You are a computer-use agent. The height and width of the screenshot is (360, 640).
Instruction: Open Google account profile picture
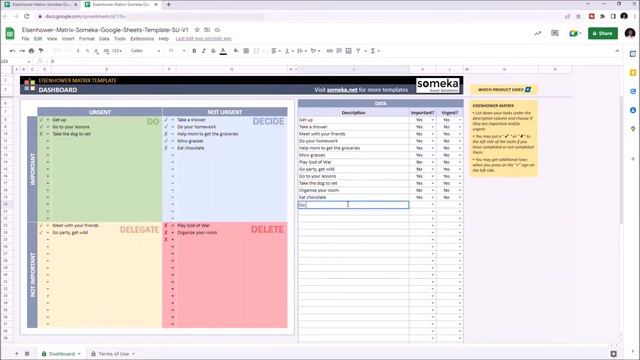click(630, 33)
